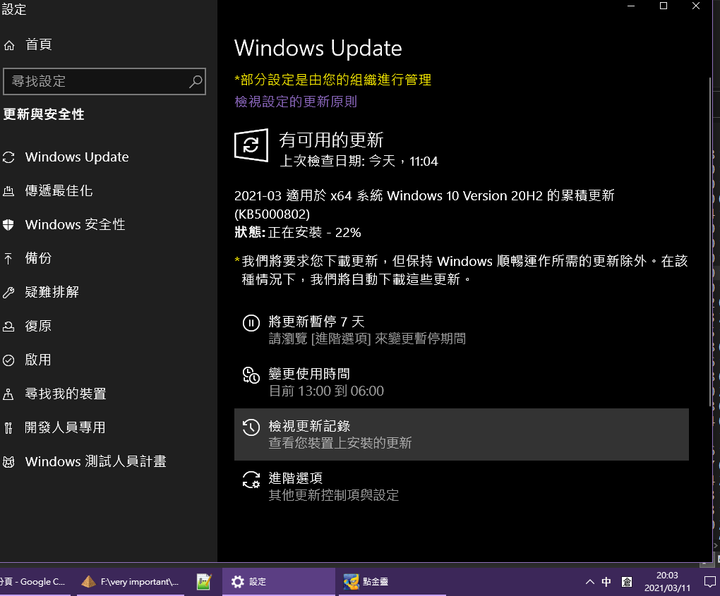The height and width of the screenshot is (596, 720).
Task: Click the settings page vertical scrollbar
Action: 710,242
